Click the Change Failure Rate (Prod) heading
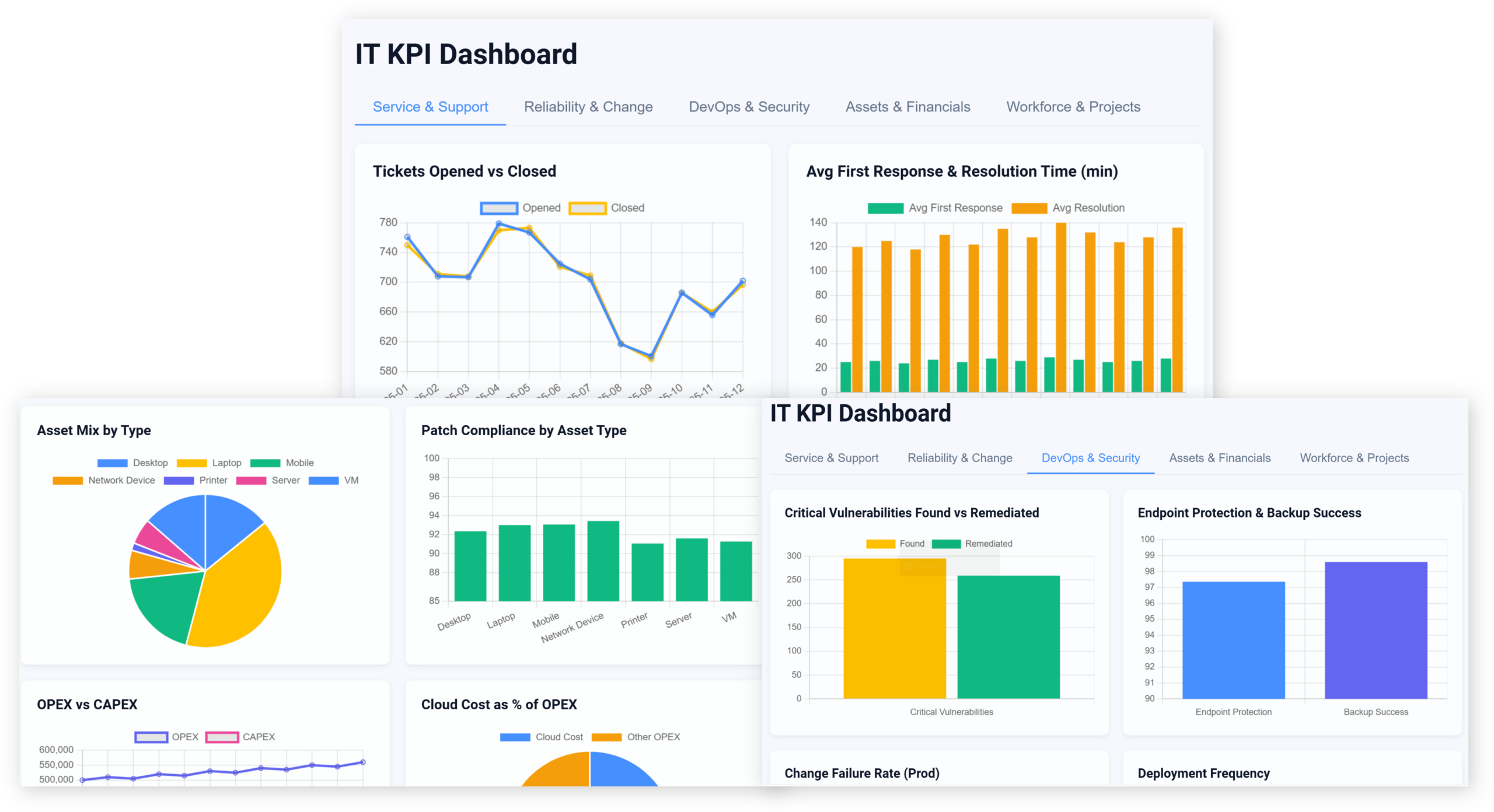 click(x=861, y=773)
